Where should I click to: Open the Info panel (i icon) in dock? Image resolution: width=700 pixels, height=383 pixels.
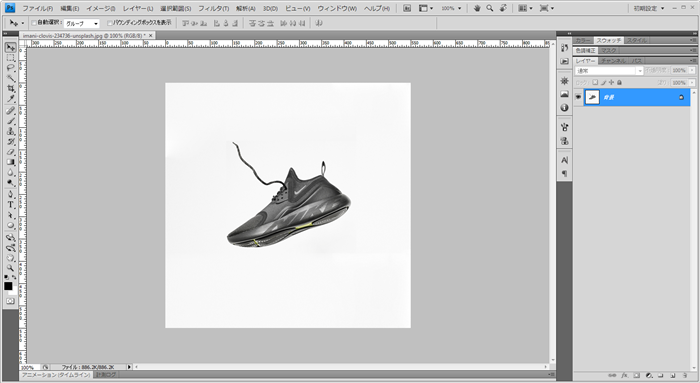coord(564,108)
